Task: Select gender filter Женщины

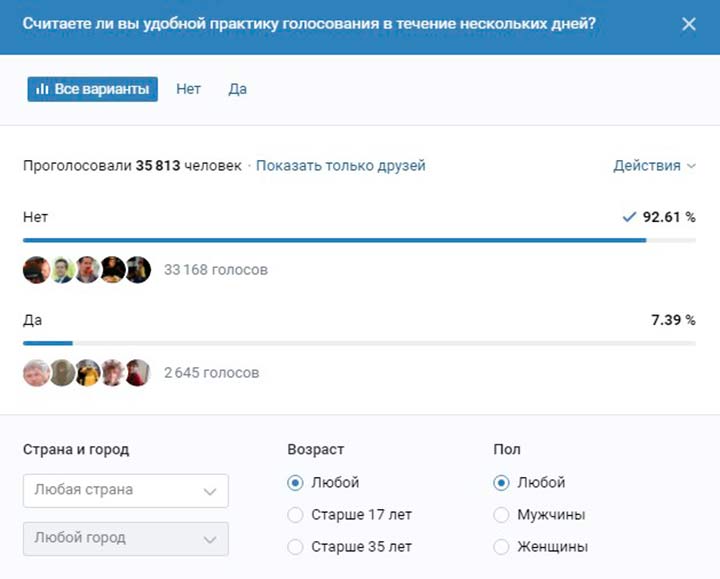Action: [x=541, y=547]
